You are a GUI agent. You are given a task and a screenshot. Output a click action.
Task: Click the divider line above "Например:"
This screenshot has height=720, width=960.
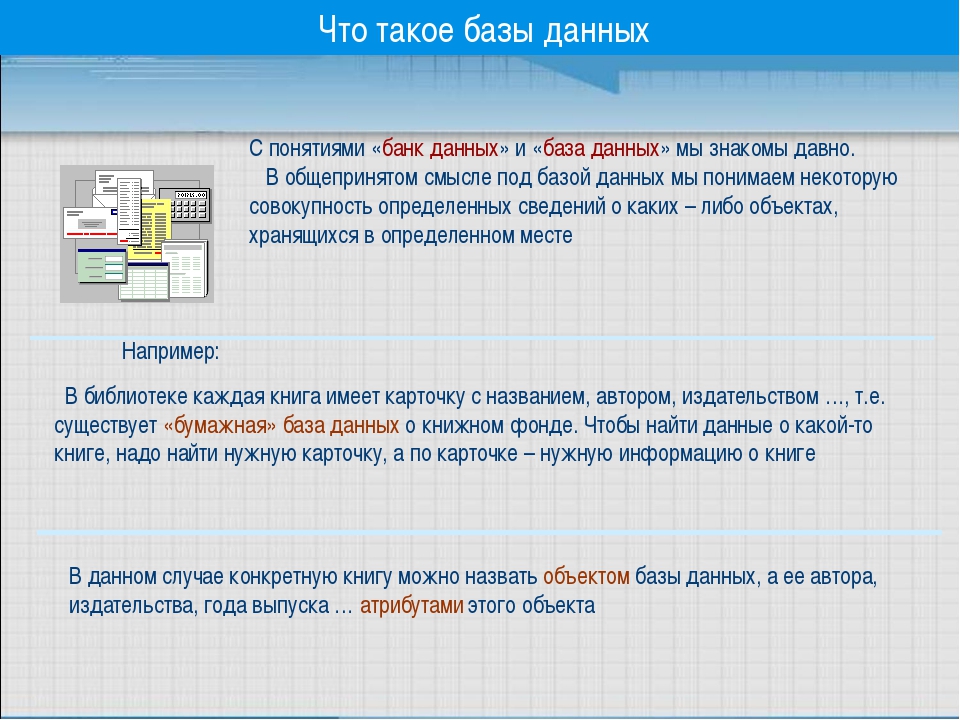[480, 338]
